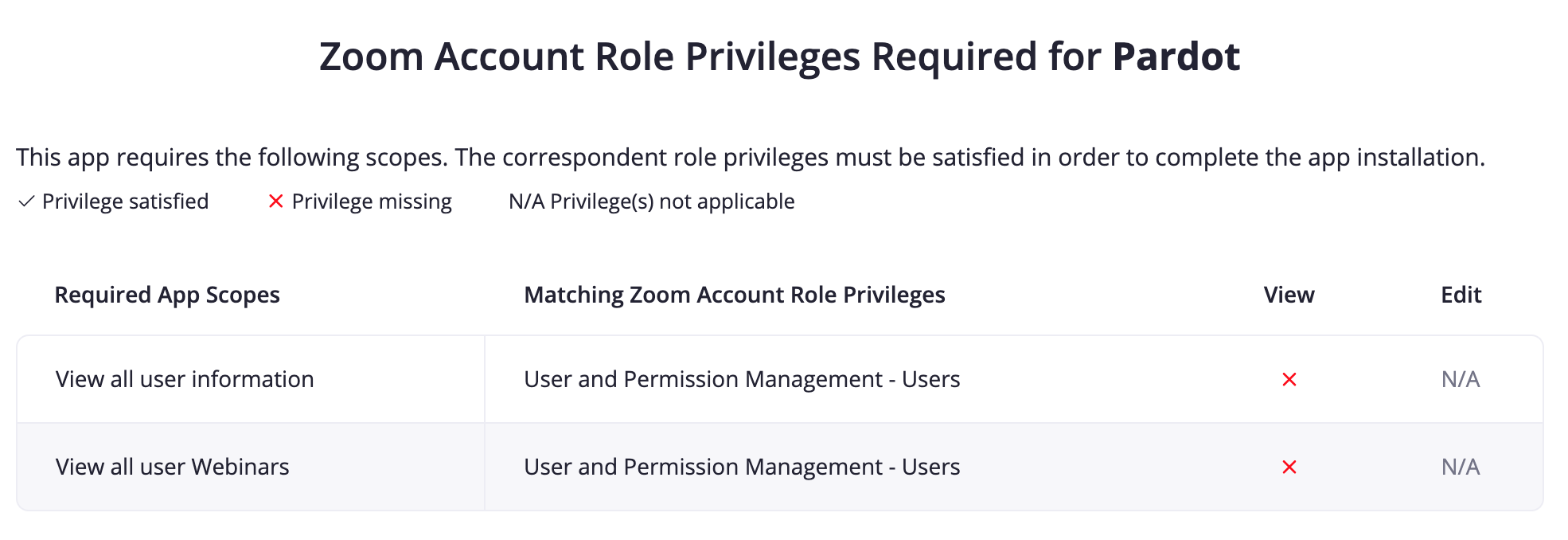Image resolution: width=1568 pixels, height=540 pixels.
Task: Click the Edit column header
Action: [x=1461, y=295]
